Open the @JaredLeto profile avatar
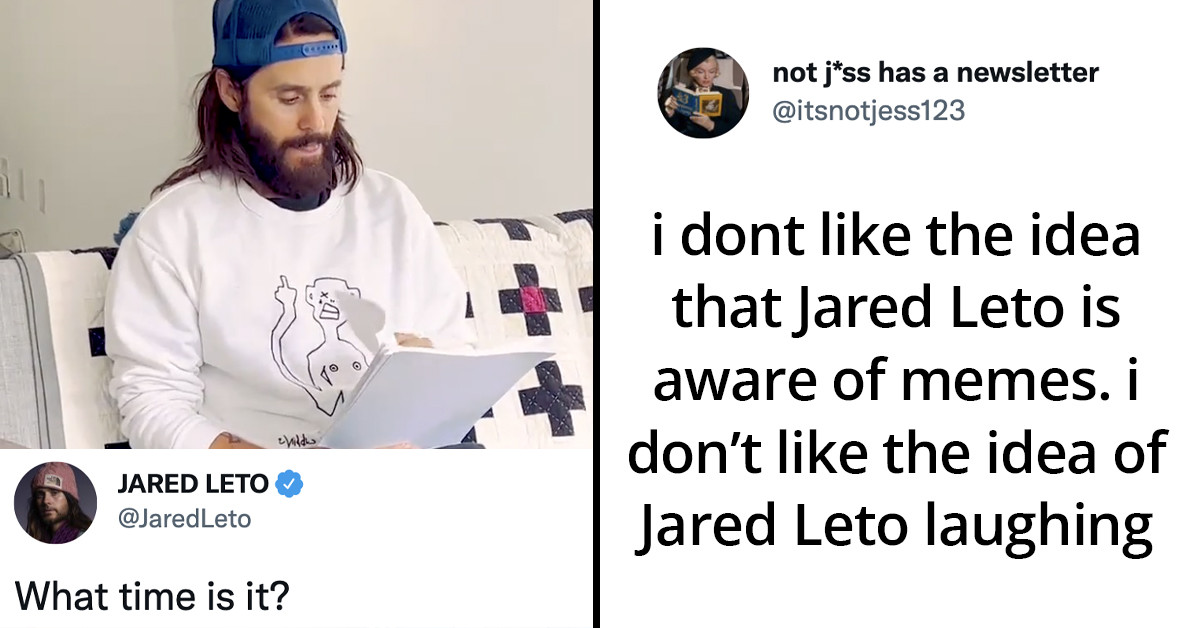This screenshot has width=1200, height=628. coord(56,503)
